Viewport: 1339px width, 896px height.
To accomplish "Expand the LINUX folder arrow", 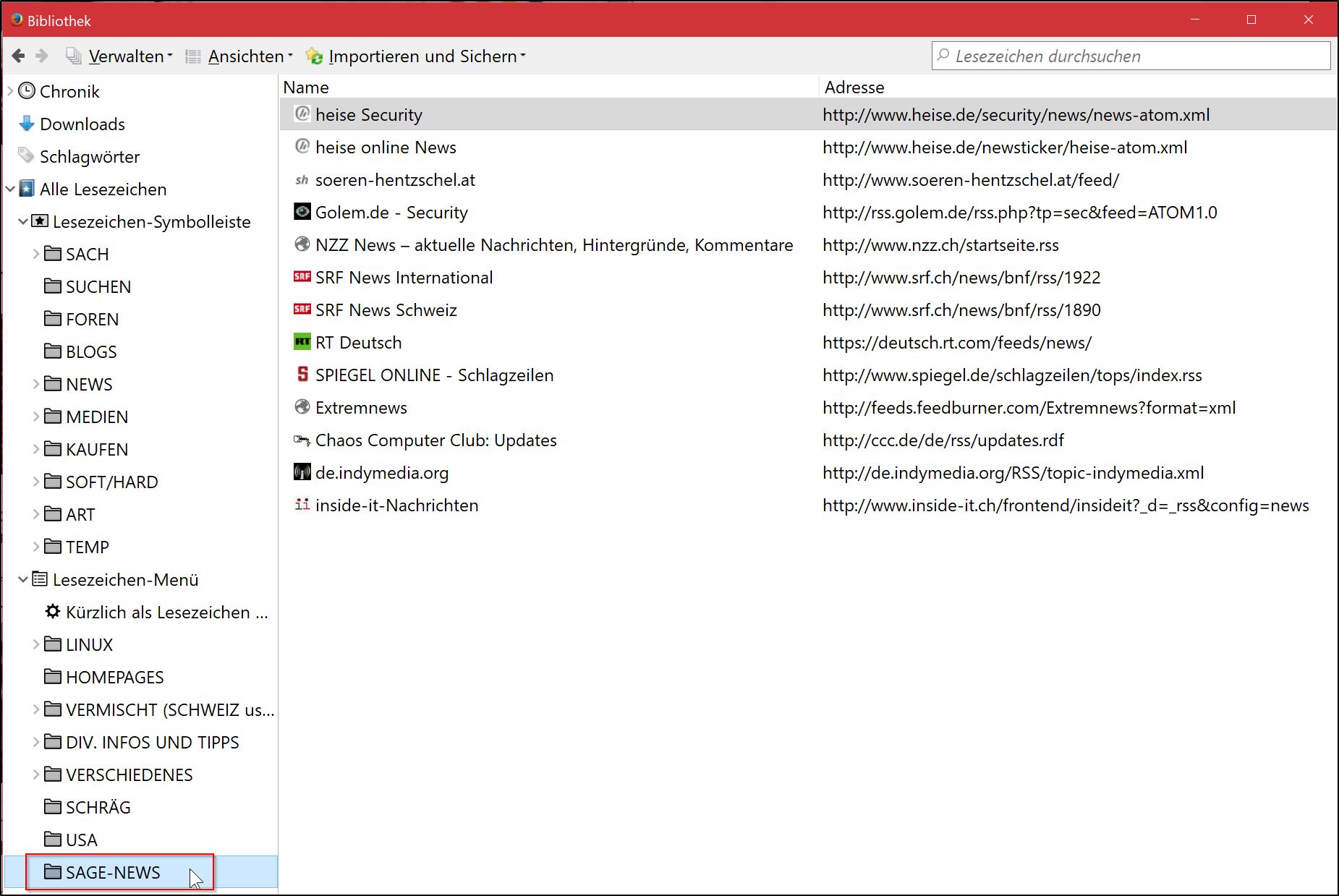I will click(x=36, y=644).
